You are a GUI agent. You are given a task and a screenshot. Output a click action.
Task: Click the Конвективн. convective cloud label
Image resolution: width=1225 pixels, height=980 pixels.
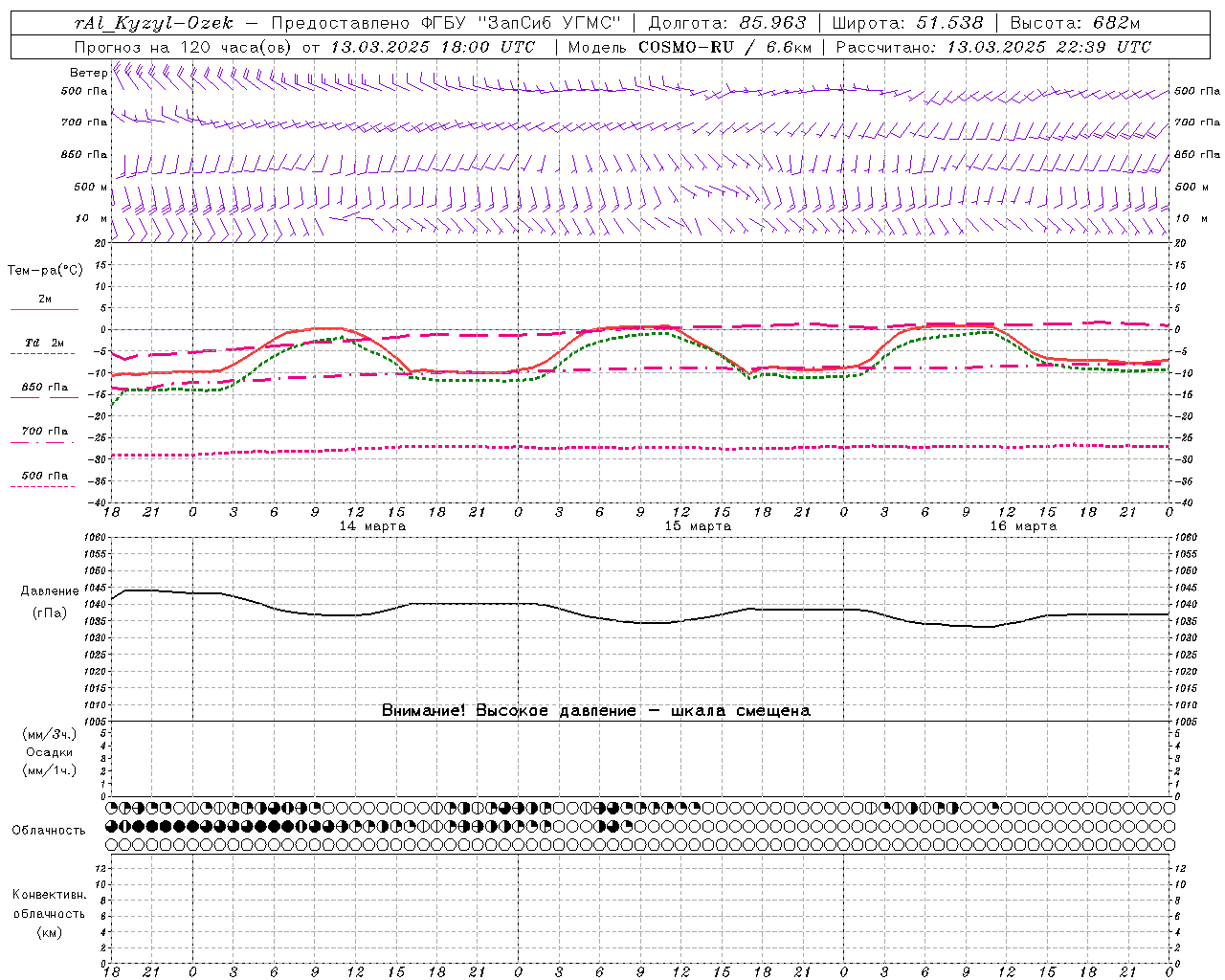(x=49, y=895)
